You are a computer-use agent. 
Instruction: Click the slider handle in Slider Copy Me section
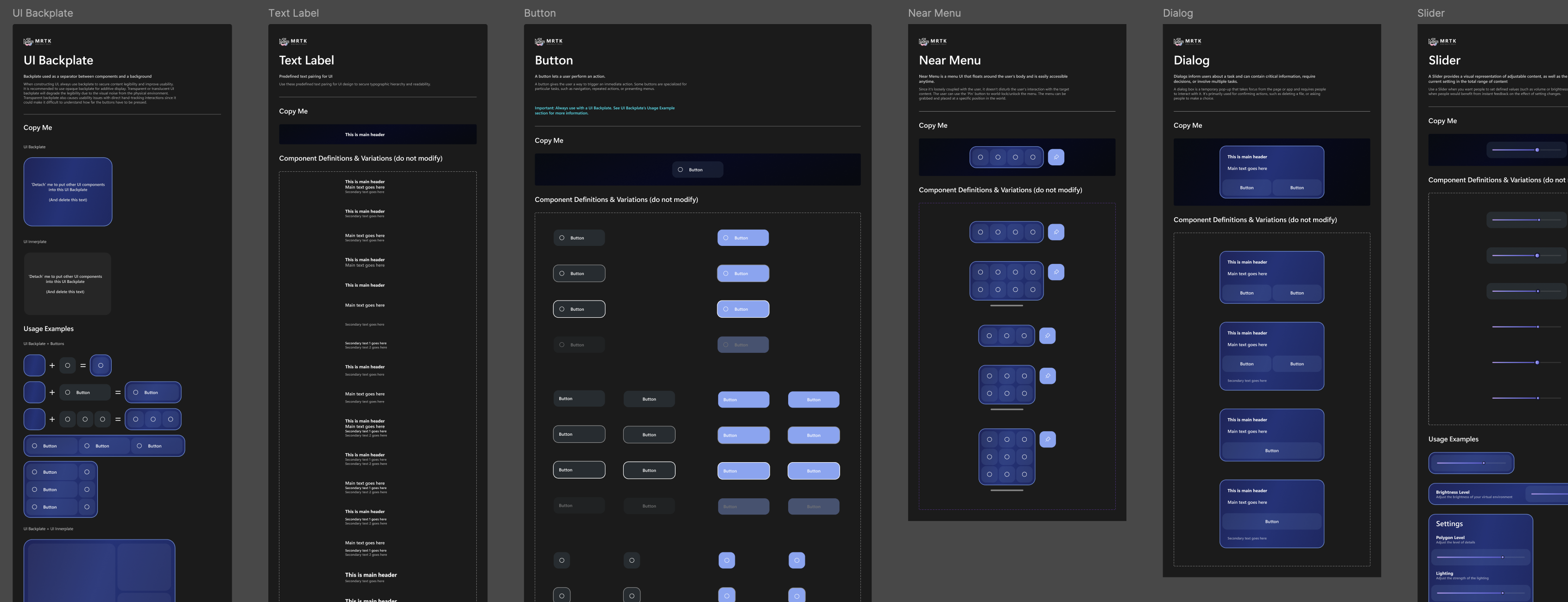pos(1537,150)
